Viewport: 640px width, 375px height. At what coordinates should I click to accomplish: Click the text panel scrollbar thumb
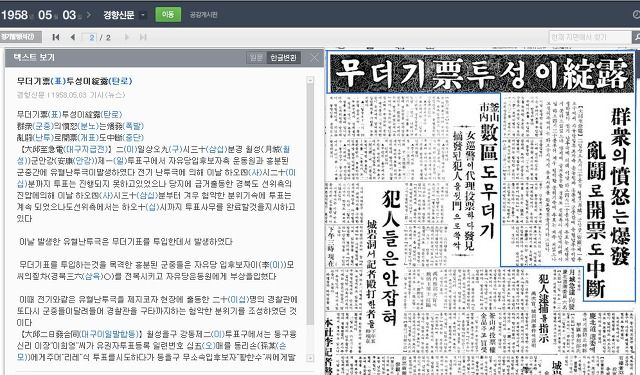coord(310,204)
